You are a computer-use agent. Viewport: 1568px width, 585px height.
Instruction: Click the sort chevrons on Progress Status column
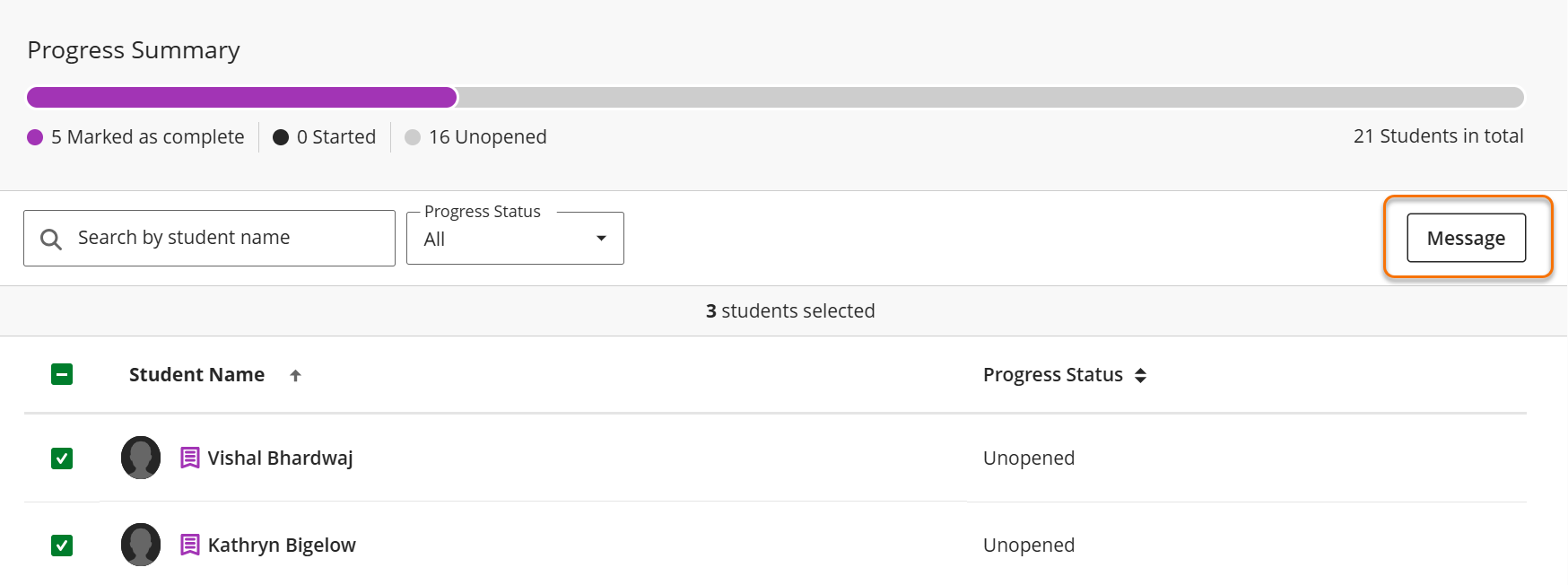[x=1141, y=375]
